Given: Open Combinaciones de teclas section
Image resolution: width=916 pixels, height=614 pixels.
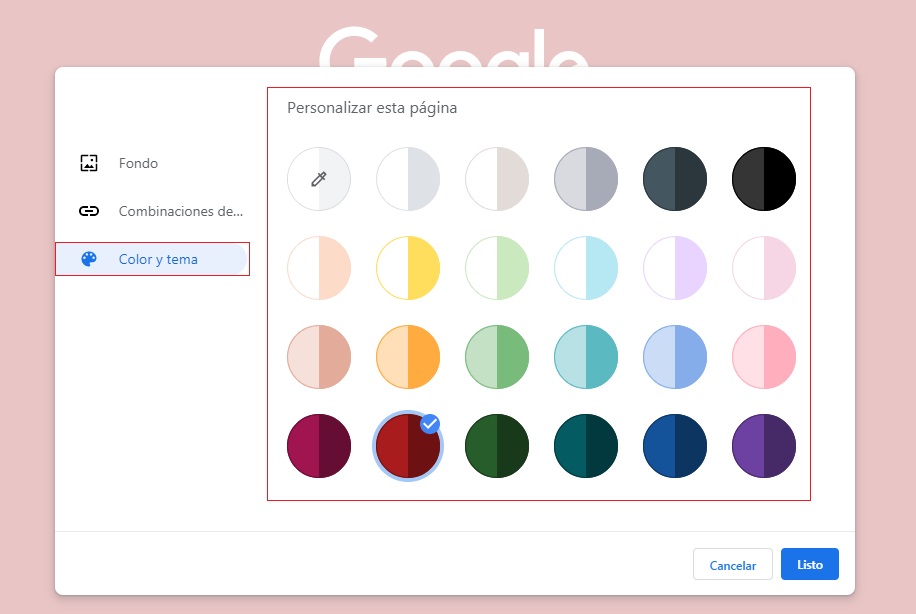Looking at the screenshot, I should click(x=180, y=211).
